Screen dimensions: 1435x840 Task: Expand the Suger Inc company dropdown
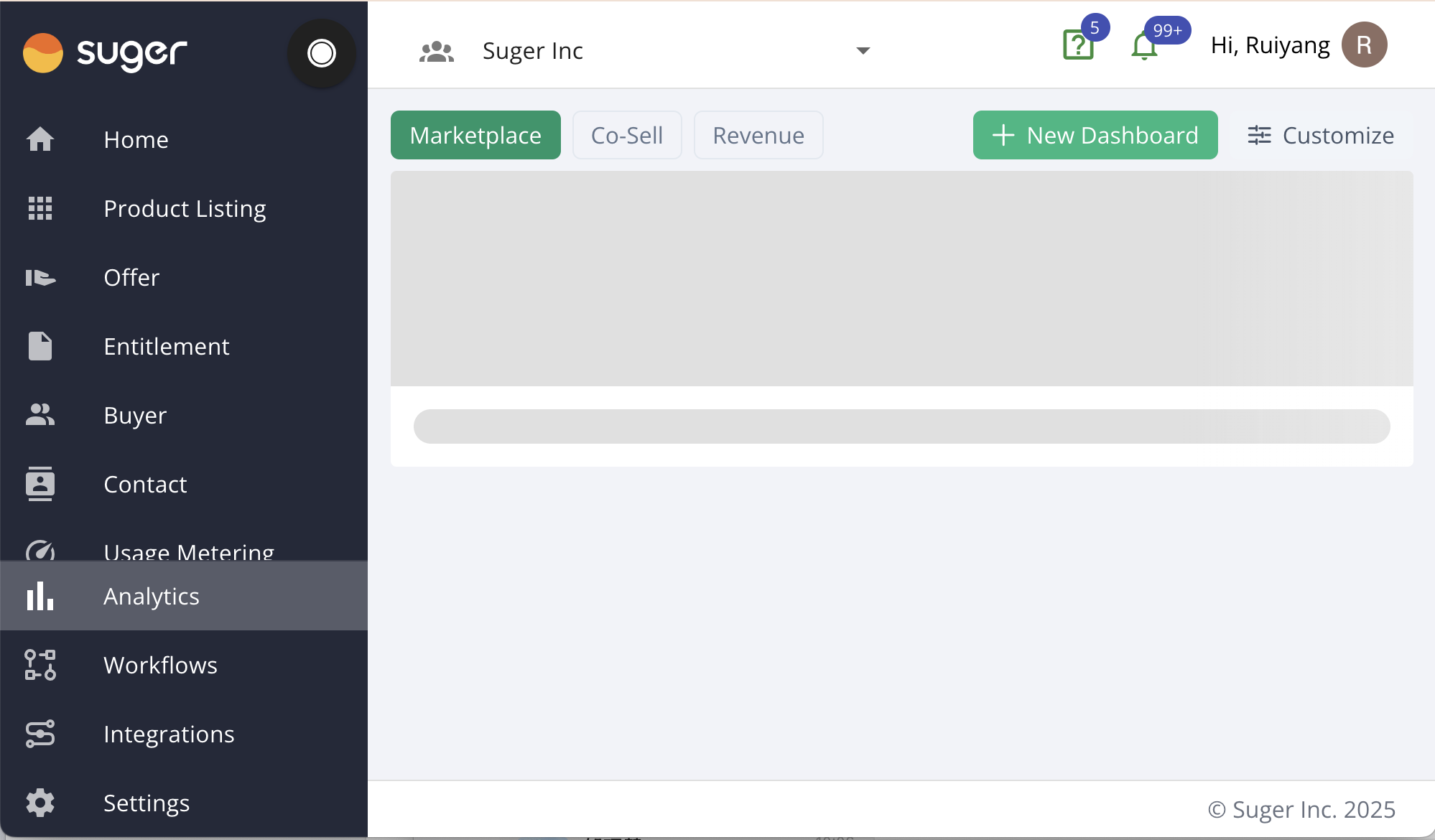point(862,49)
